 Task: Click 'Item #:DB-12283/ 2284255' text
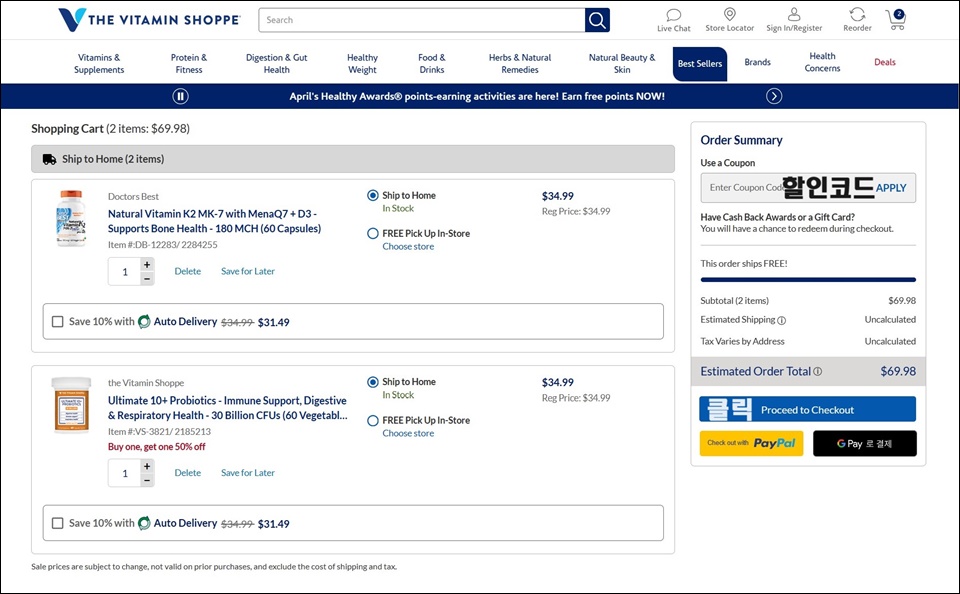click(162, 245)
